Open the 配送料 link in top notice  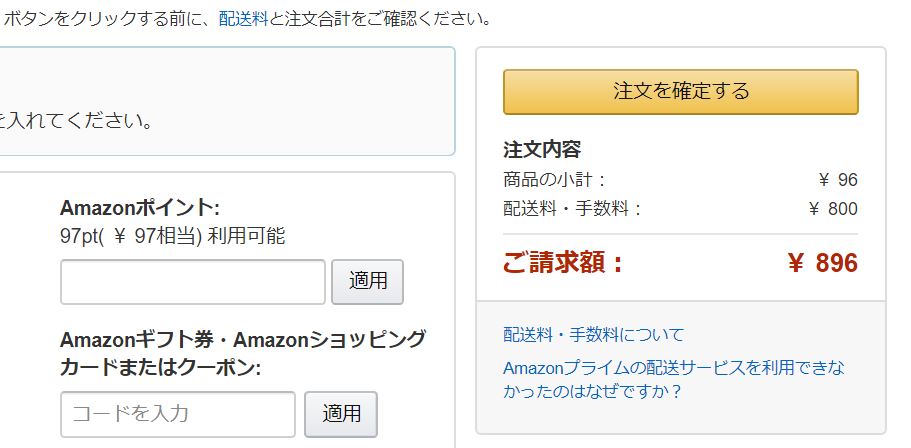coord(243,19)
